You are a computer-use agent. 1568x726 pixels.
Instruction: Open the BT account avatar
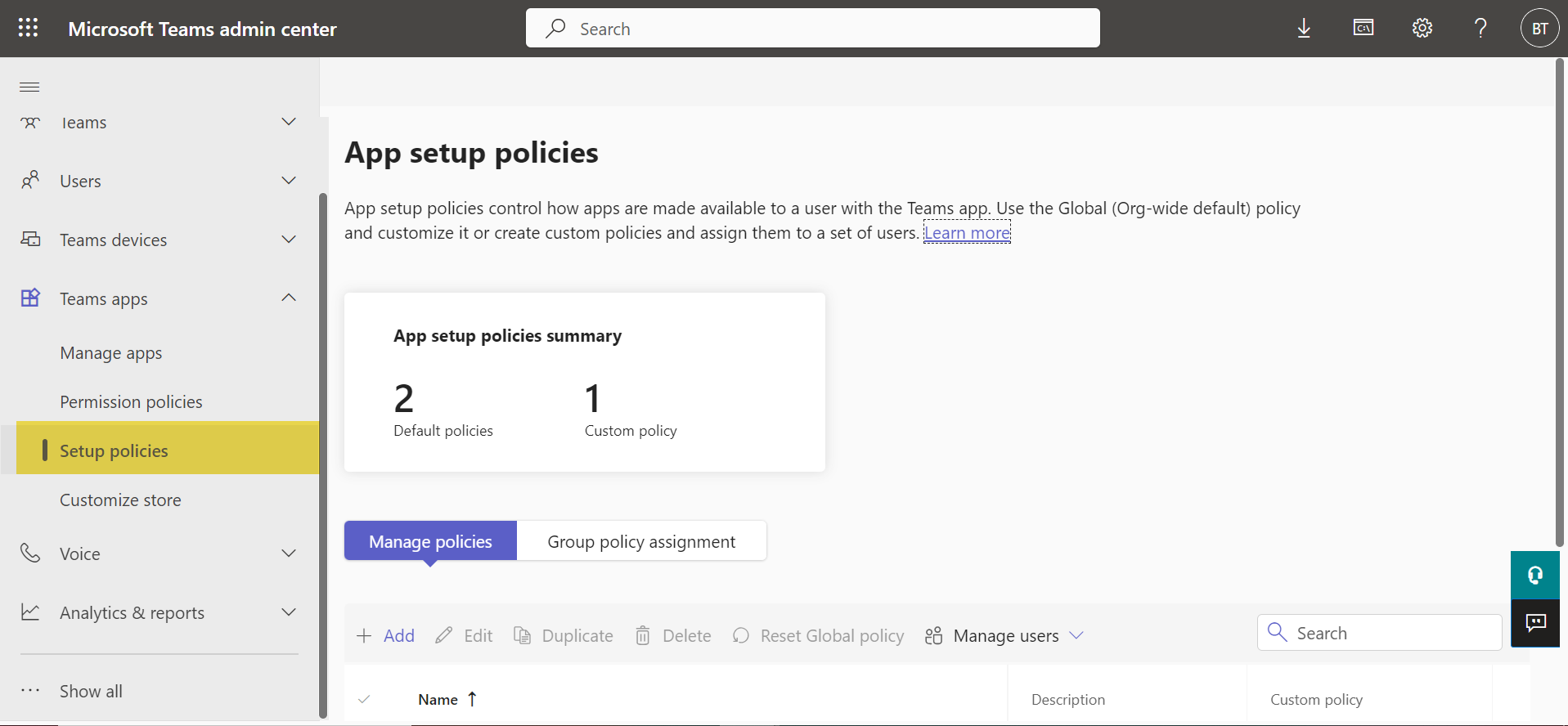coord(1539,29)
